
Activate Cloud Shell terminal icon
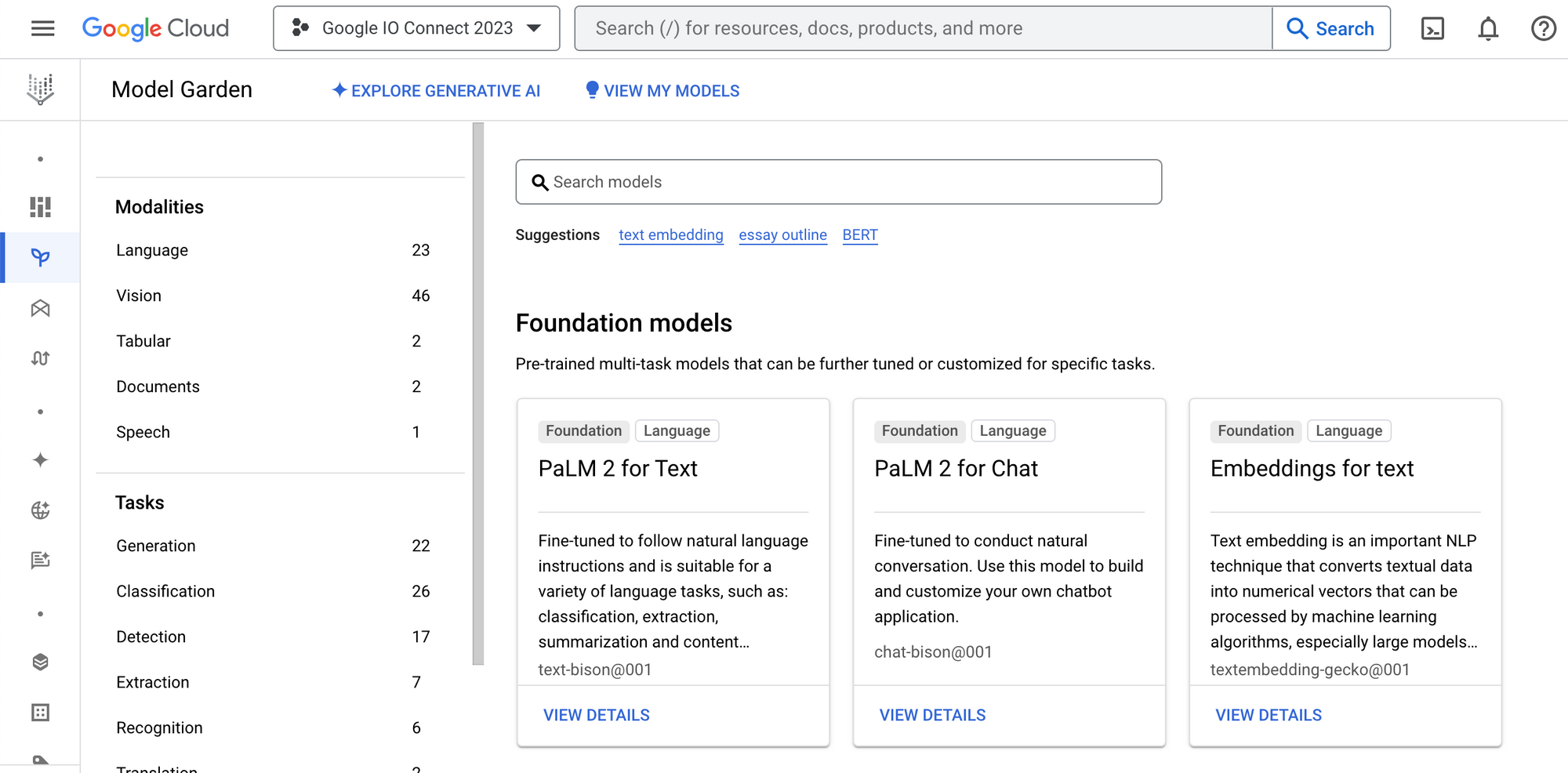coord(1432,29)
